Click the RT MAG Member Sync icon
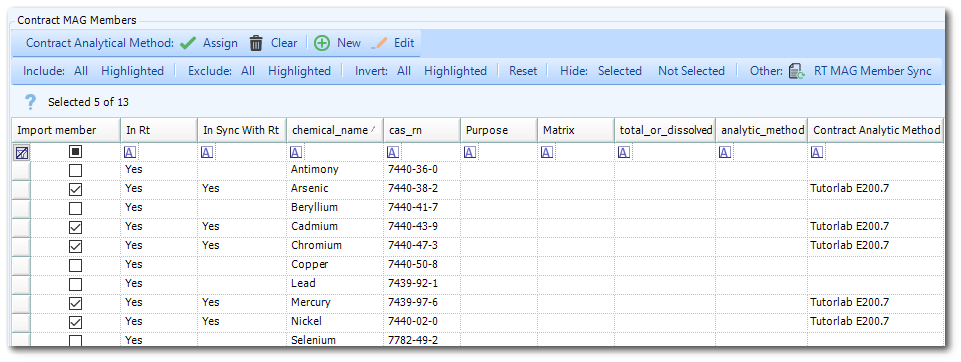961x362 pixels. click(797, 71)
